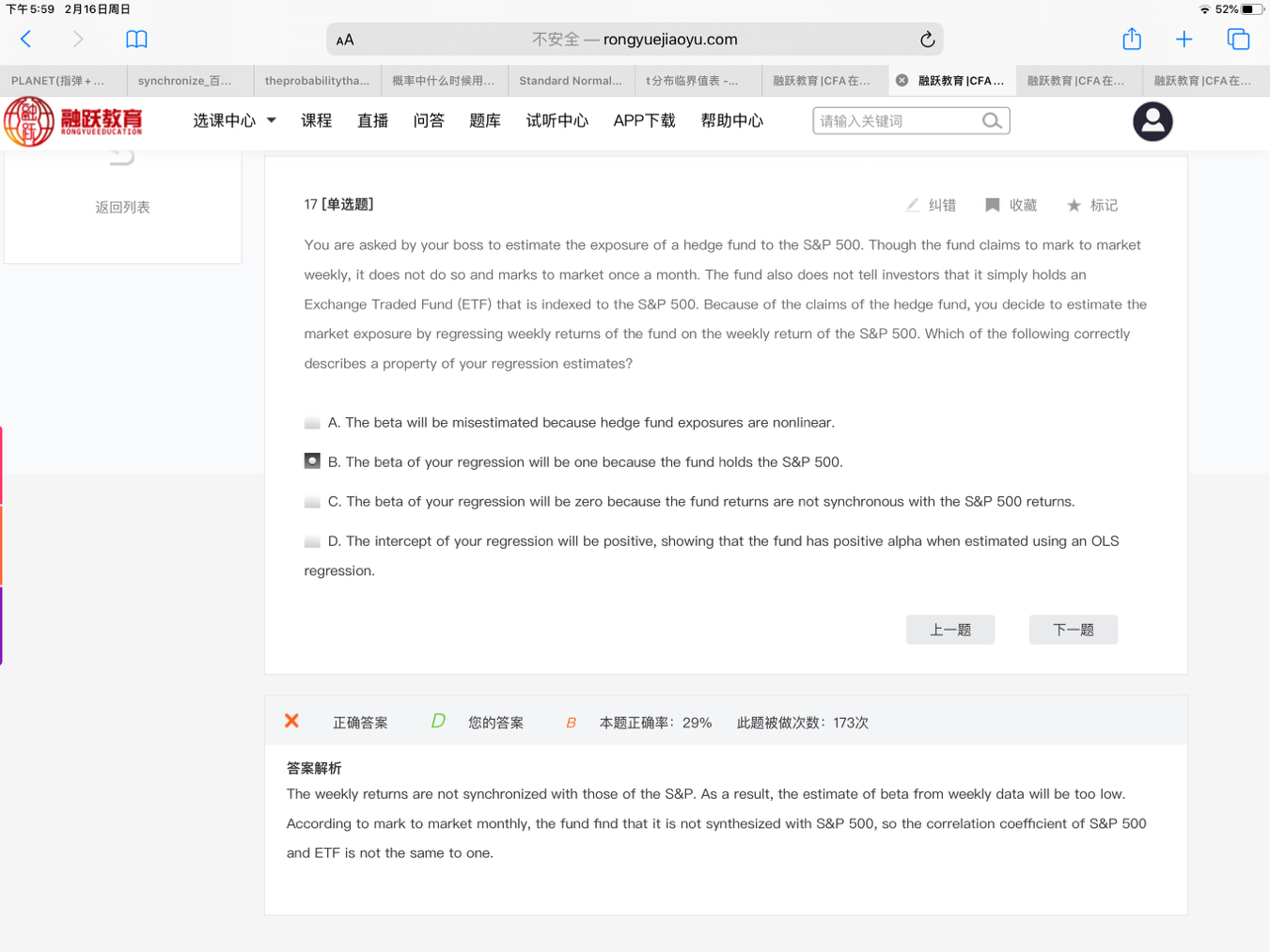Select answer option A about nonlinear exposures
The image size is (1270, 952).
(x=312, y=423)
